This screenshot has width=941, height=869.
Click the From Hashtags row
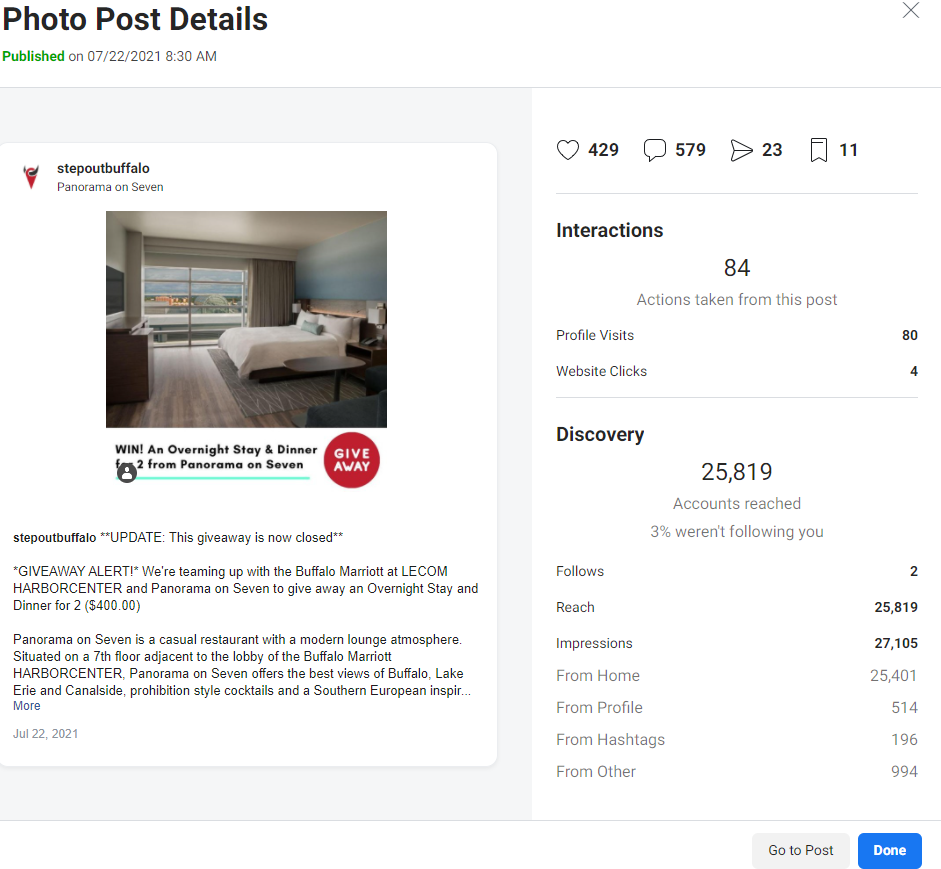736,740
